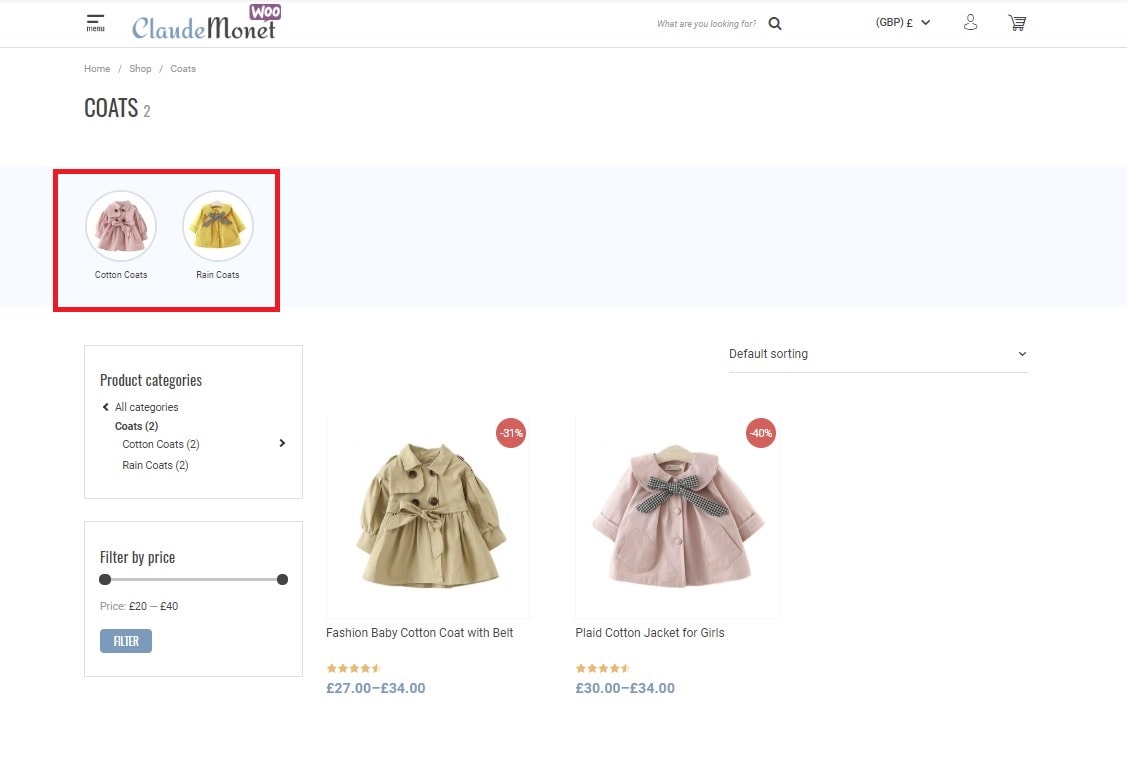Open the hamburger menu icon
This screenshot has height=773, width=1127.
[95, 22]
